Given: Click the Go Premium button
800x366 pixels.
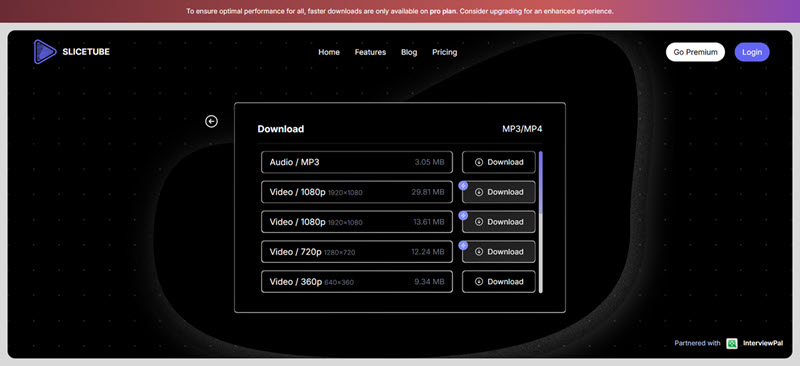Looking at the screenshot, I should coord(695,52).
